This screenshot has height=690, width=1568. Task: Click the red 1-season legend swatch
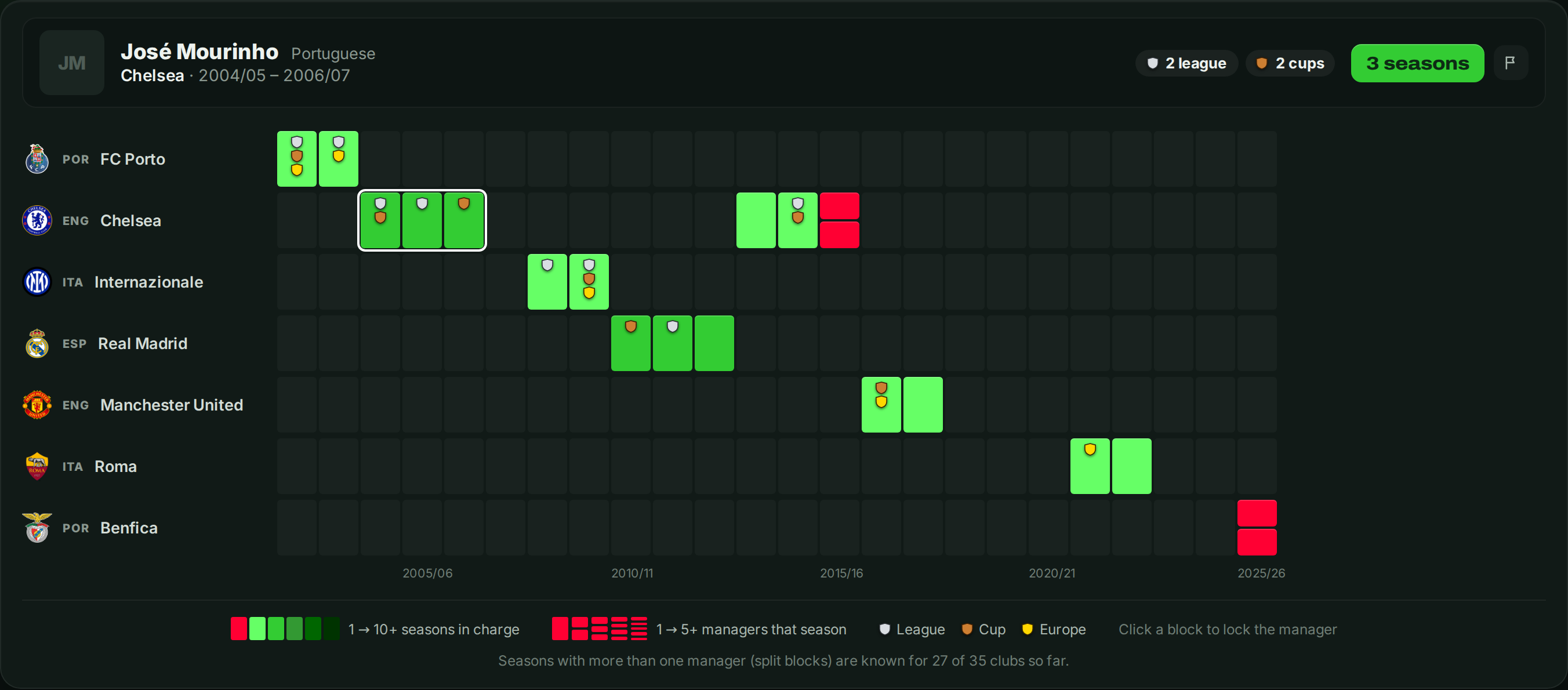coord(238,629)
